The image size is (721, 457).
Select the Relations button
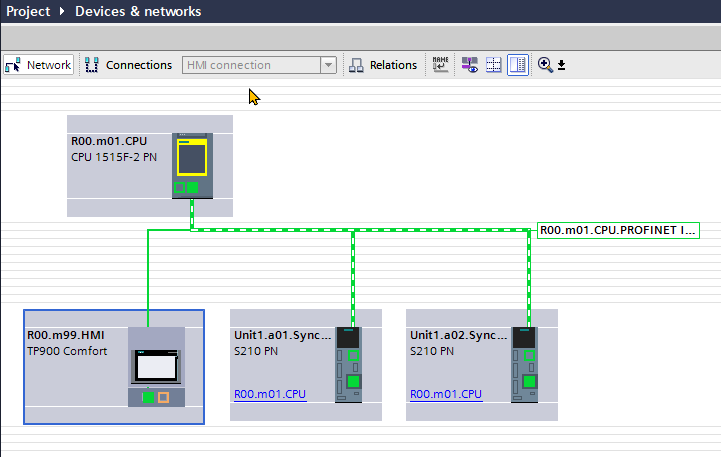(x=383, y=65)
